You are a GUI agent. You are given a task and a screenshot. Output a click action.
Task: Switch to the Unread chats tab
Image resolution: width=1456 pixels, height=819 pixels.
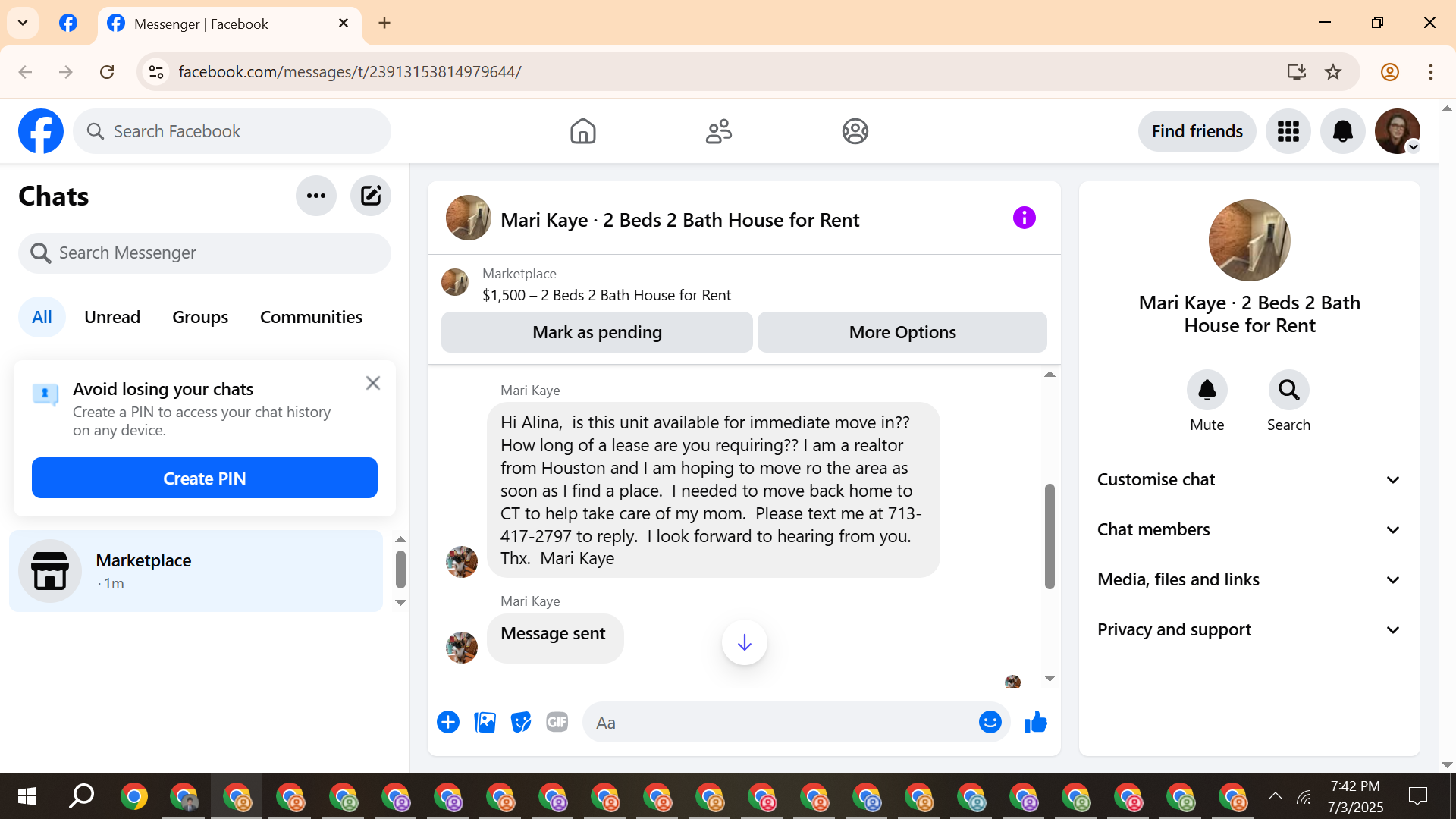pos(112,317)
